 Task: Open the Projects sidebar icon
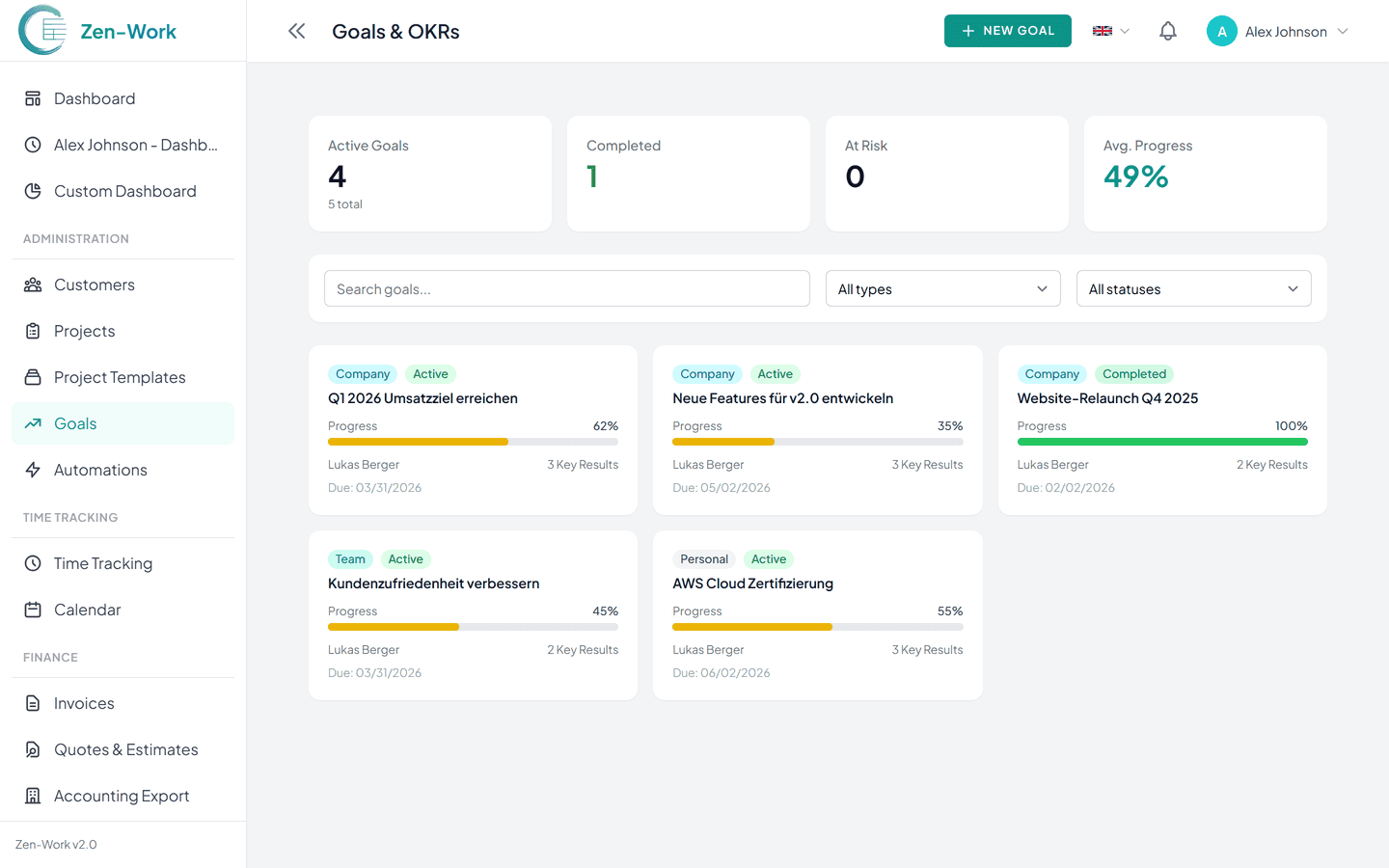coord(31,331)
